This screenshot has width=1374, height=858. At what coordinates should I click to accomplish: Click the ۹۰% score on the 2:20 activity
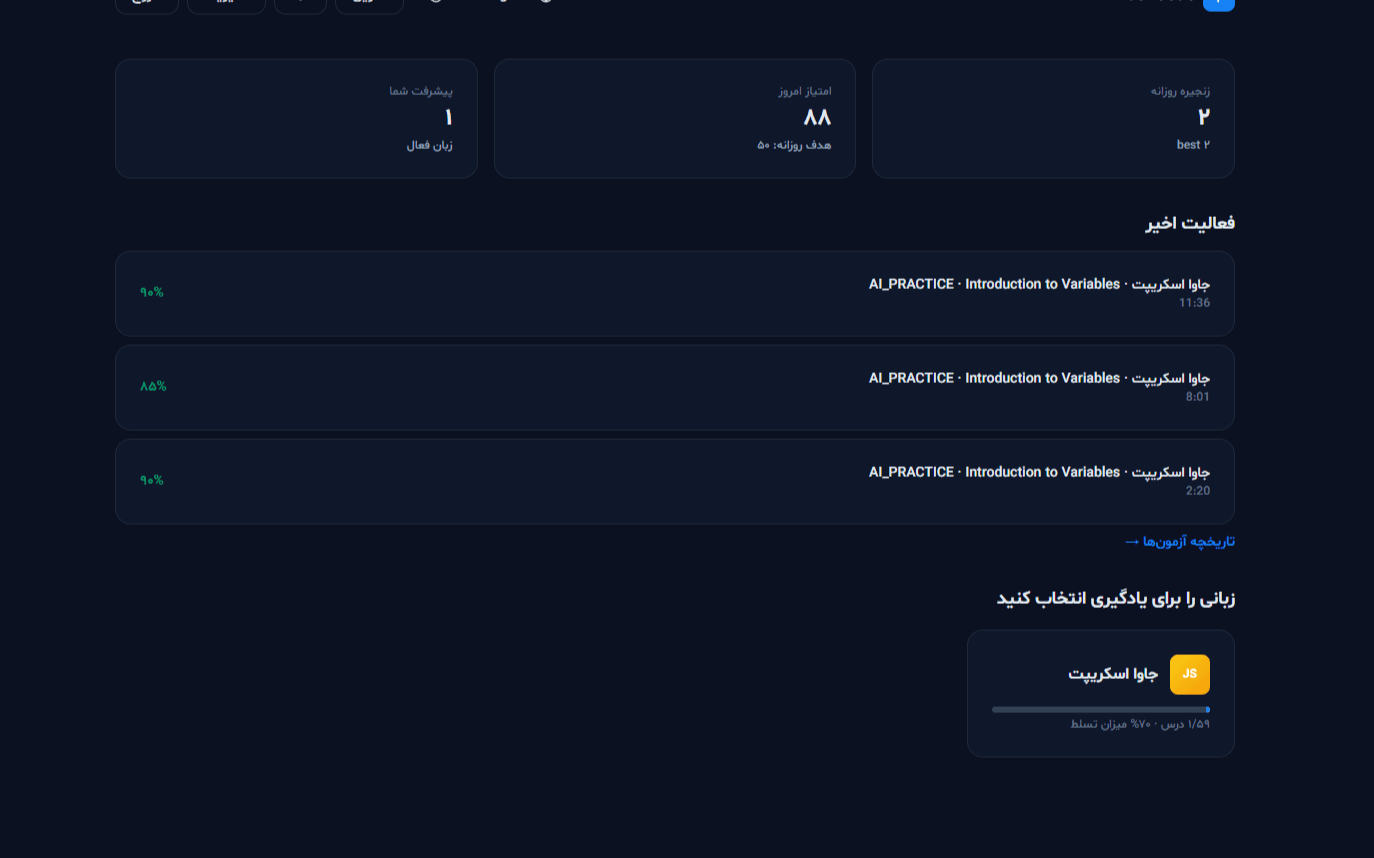[152, 480]
